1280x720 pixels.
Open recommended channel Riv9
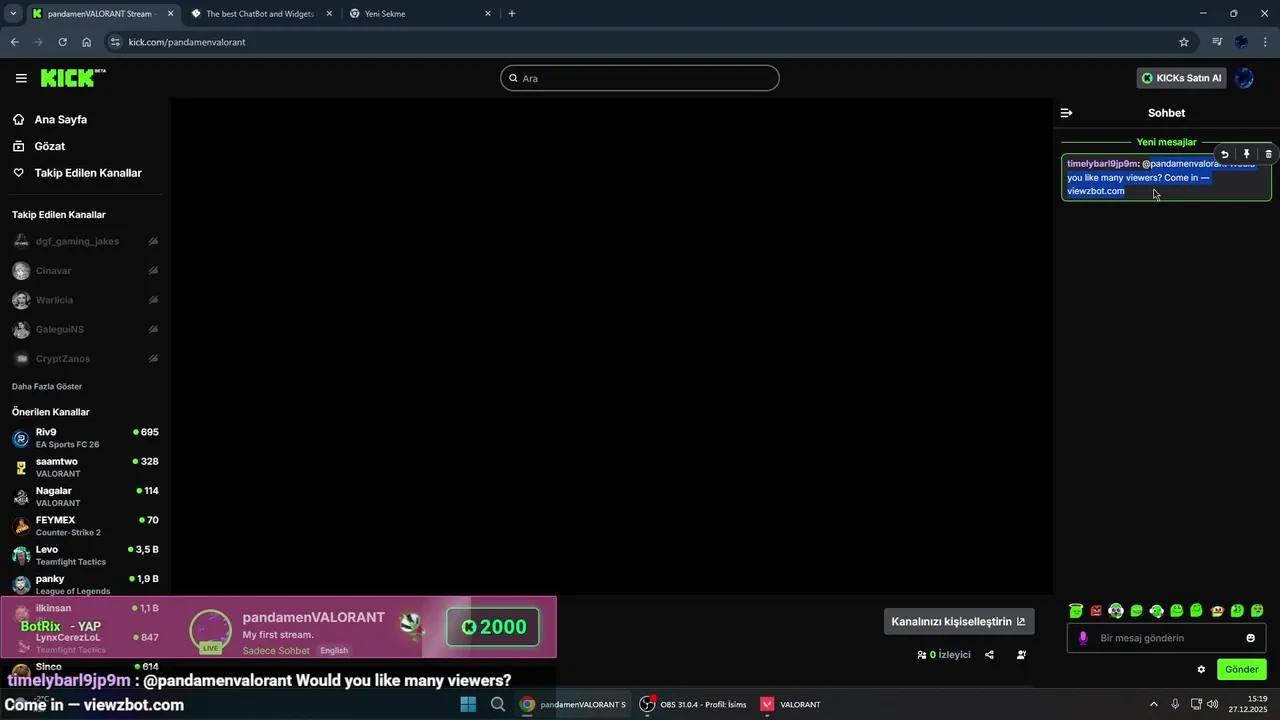click(x=85, y=438)
